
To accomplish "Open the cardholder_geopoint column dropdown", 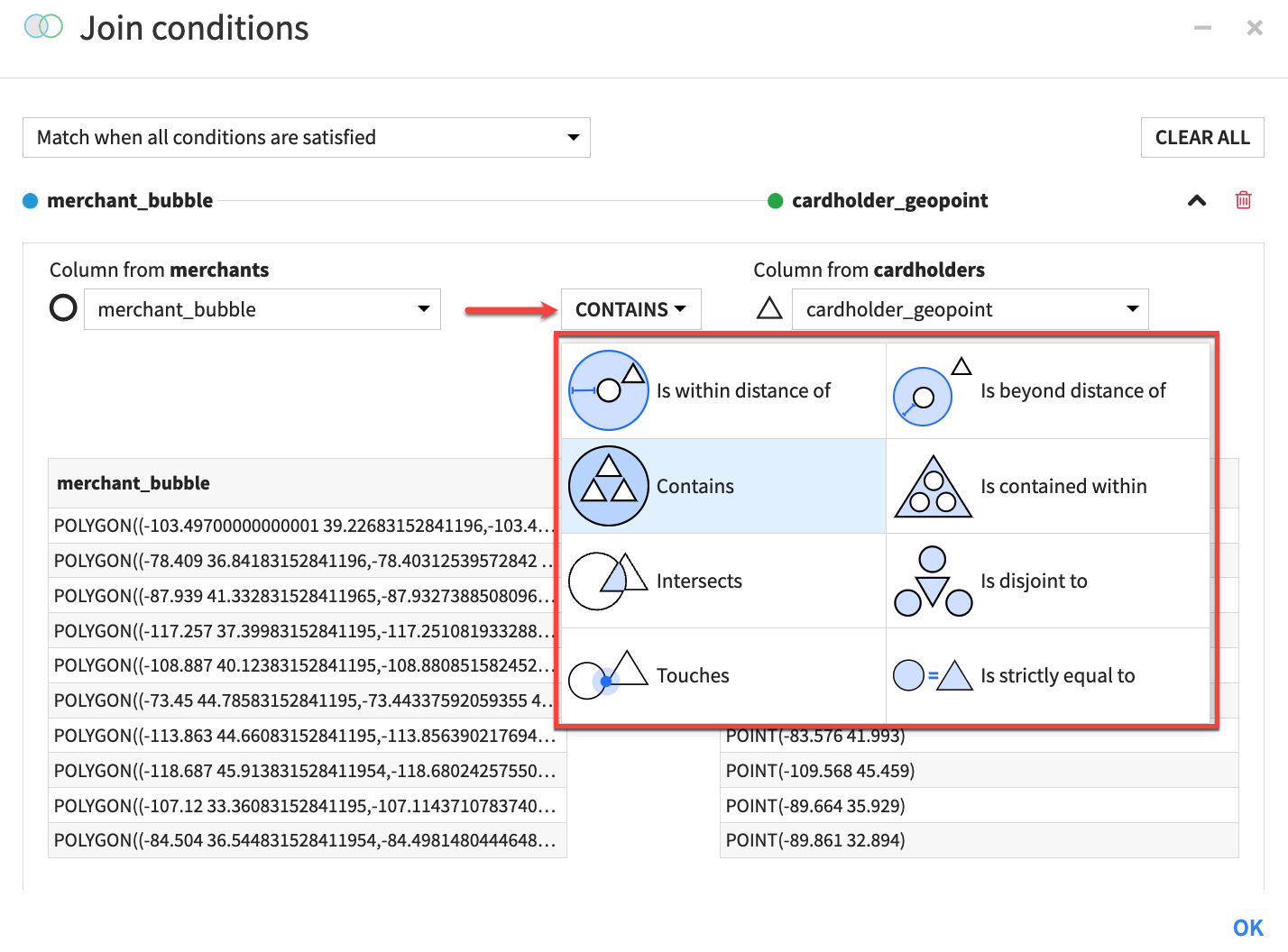I will 1132,309.
